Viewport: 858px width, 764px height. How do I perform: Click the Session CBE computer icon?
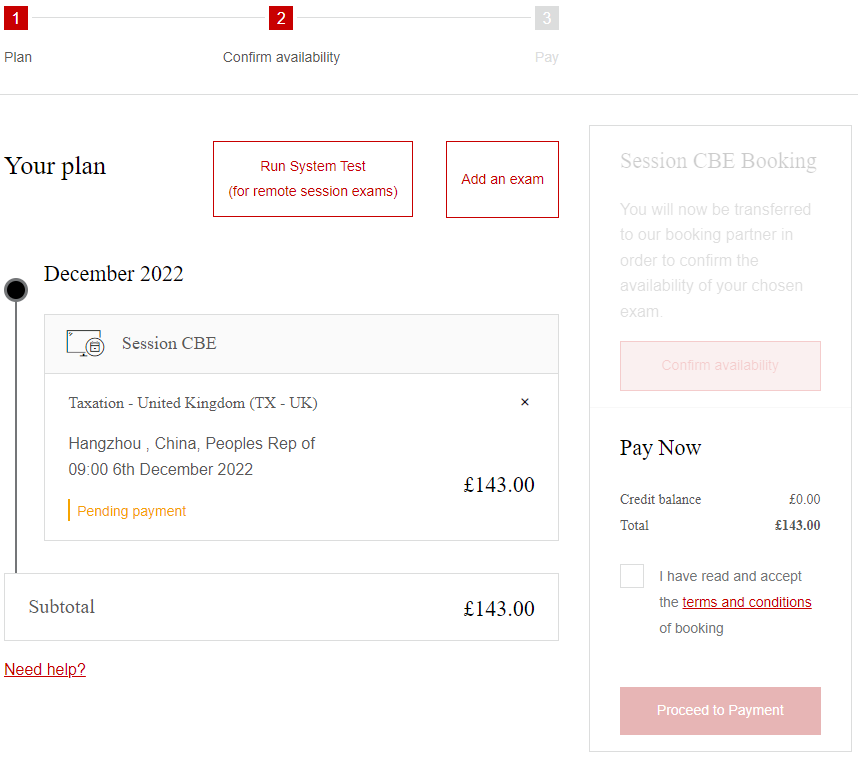tap(85, 343)
